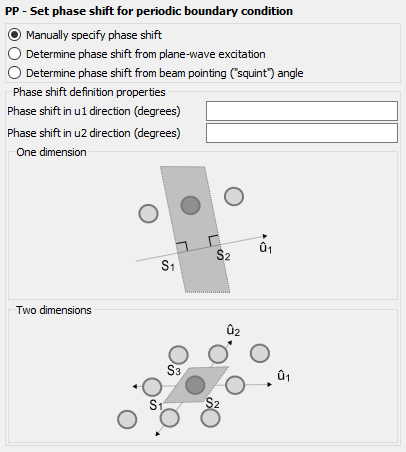Click the dark circle in one-dimension diagram
406x452 pixels.
(191, 205)
